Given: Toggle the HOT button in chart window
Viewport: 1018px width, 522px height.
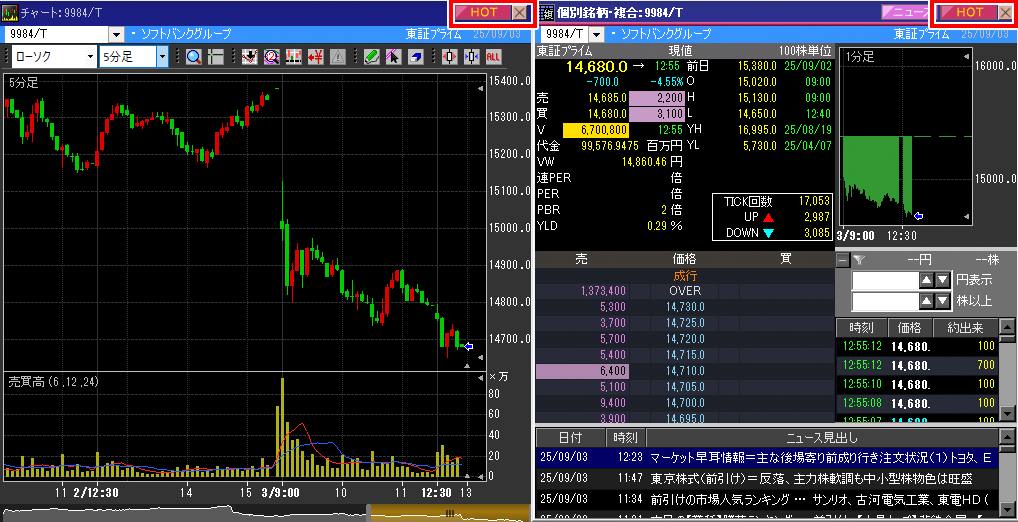Looking at the screenshot, I should (483, 12).
